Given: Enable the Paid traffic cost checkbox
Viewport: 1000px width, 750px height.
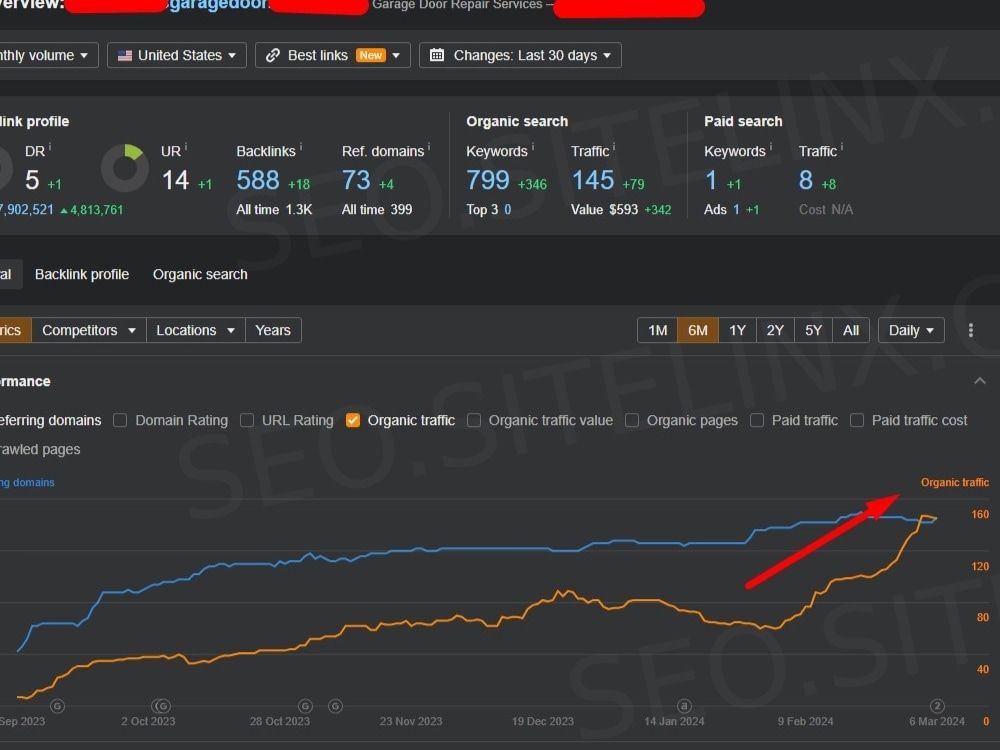Looking at the screenshot, I should [x=857, y=420].
